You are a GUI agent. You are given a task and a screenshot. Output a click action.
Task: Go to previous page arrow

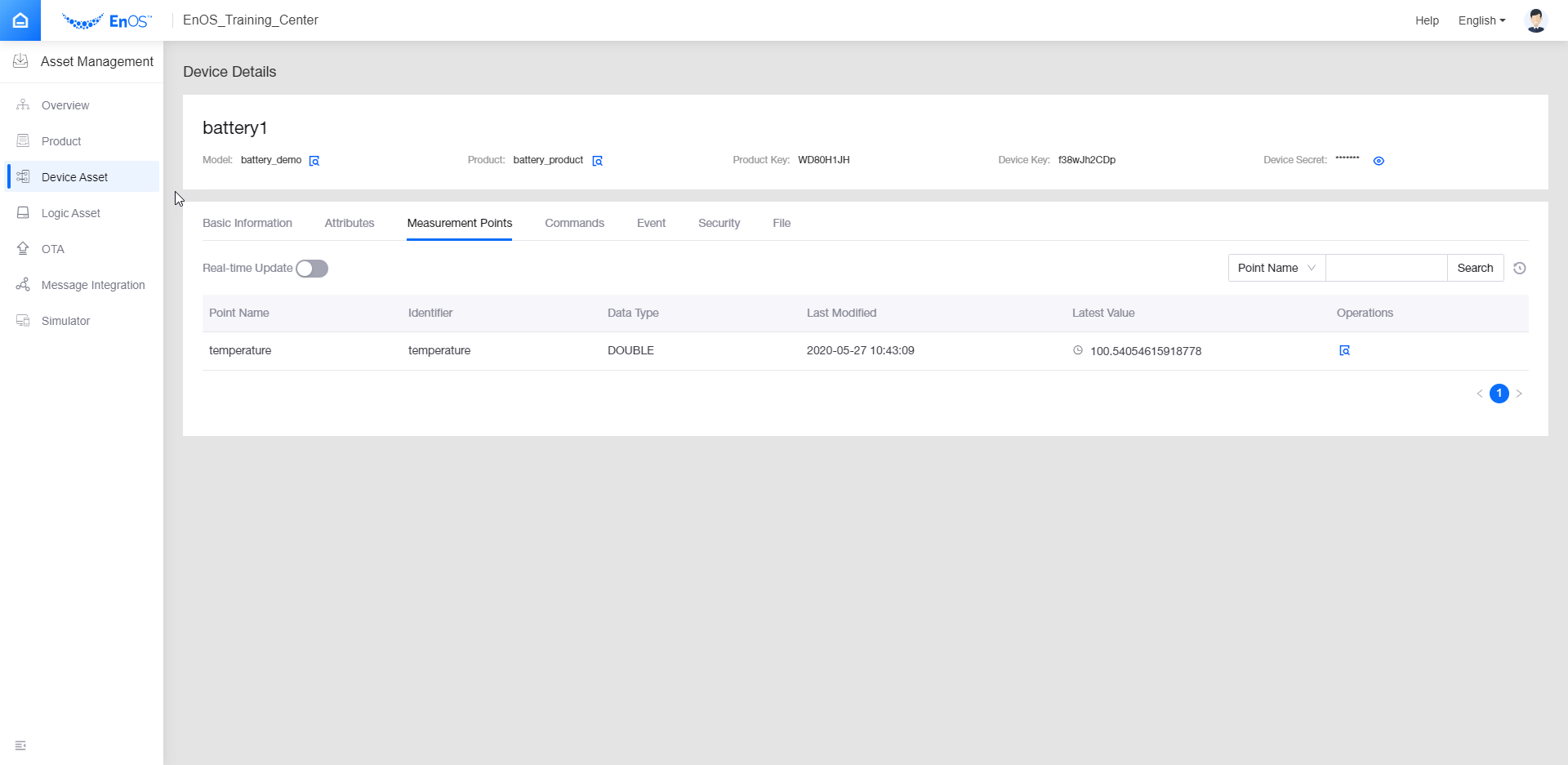pyautogui.click(x=1479, y=394)
